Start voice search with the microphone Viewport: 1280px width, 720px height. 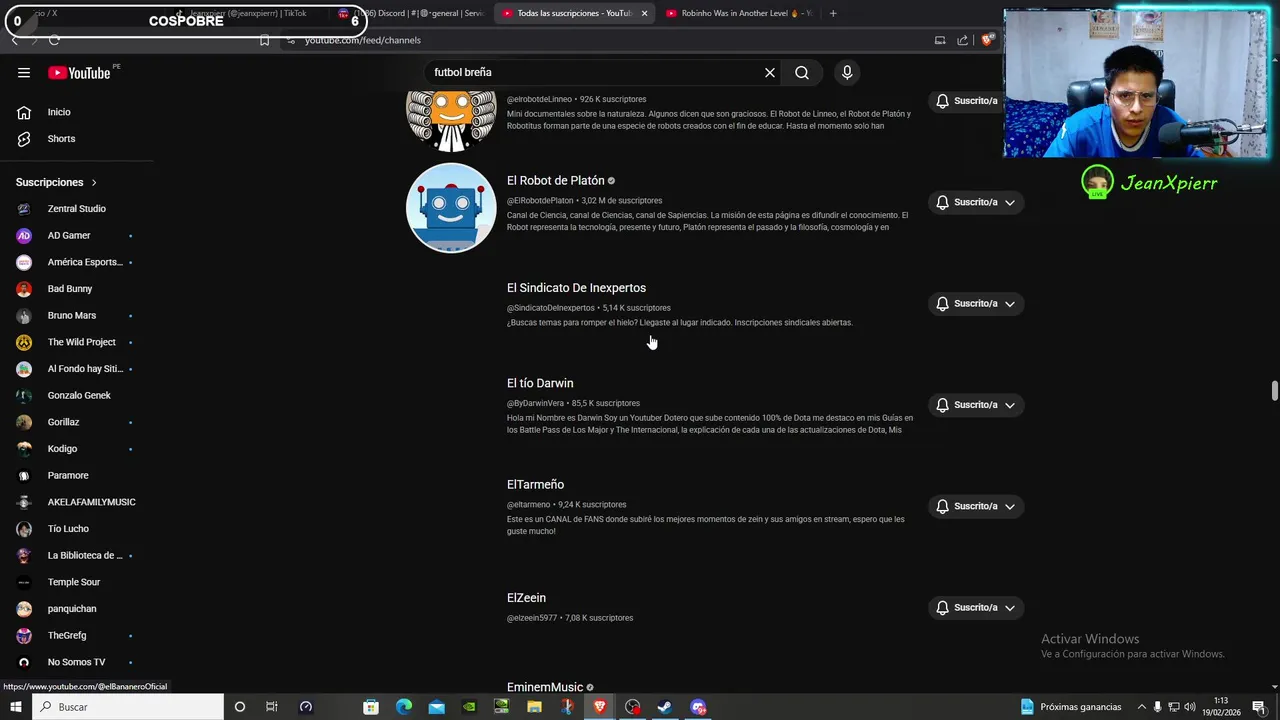click(x=847, y=72)
